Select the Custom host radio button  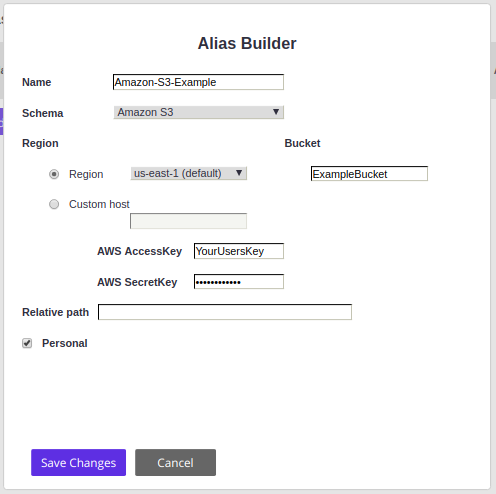54,204
